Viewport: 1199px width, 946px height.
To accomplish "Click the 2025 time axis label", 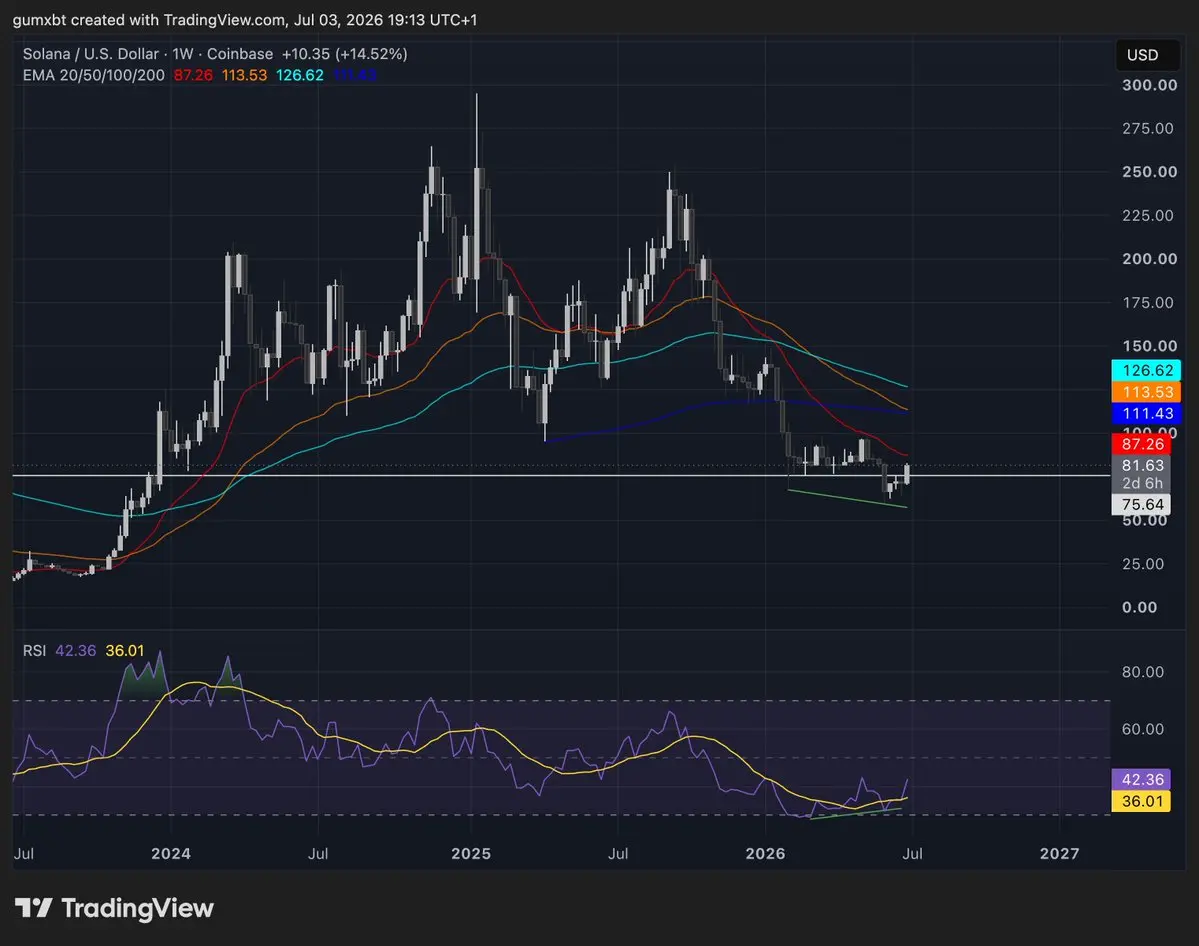I will point(471,853).
